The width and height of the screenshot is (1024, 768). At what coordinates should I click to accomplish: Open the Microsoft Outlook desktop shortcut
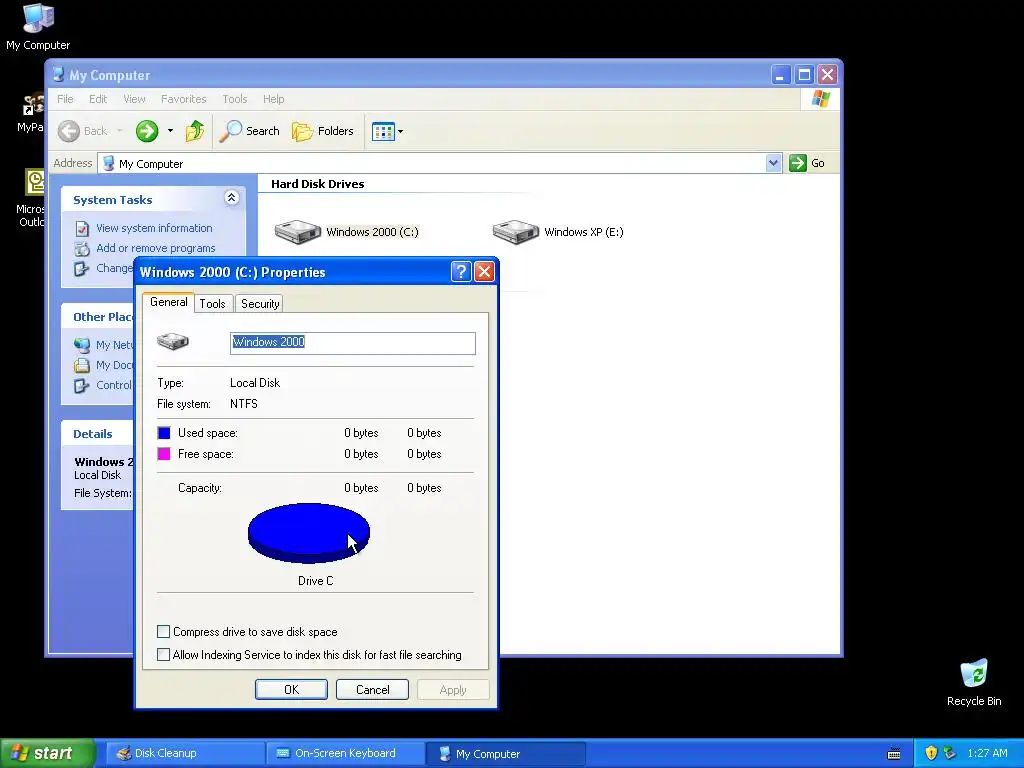(33, 198)
